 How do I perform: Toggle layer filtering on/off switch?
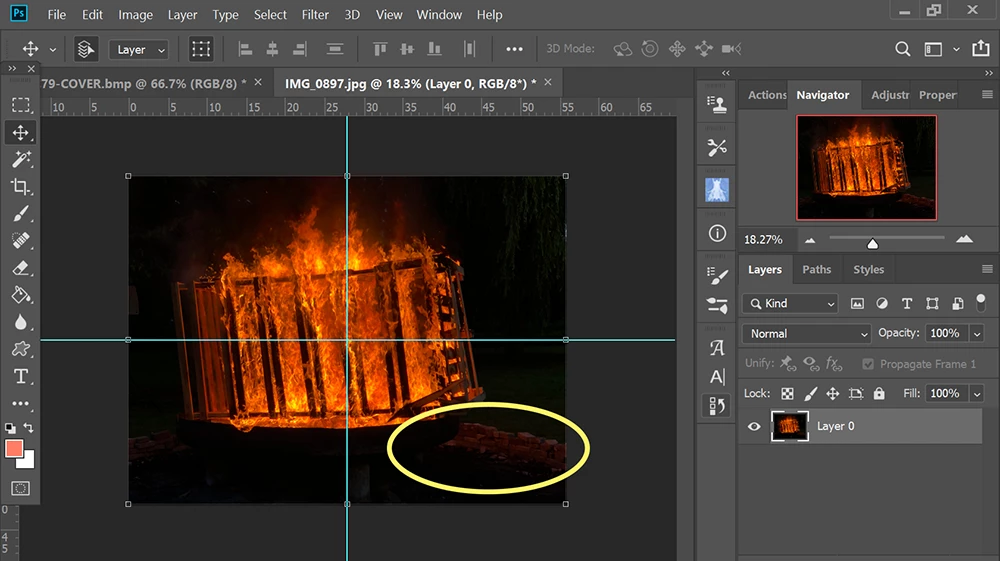(981, 303)
